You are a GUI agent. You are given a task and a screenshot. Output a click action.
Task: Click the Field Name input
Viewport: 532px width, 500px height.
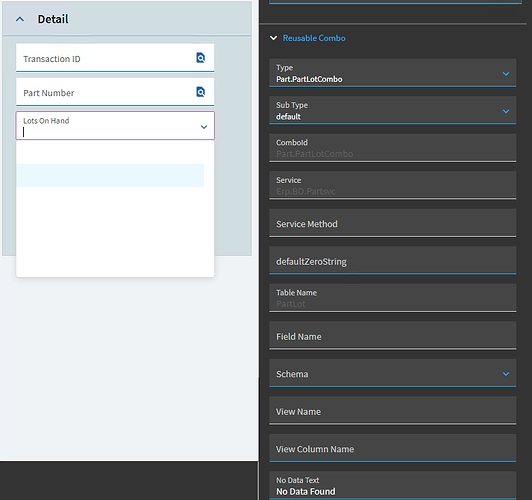tap(393, 336)
